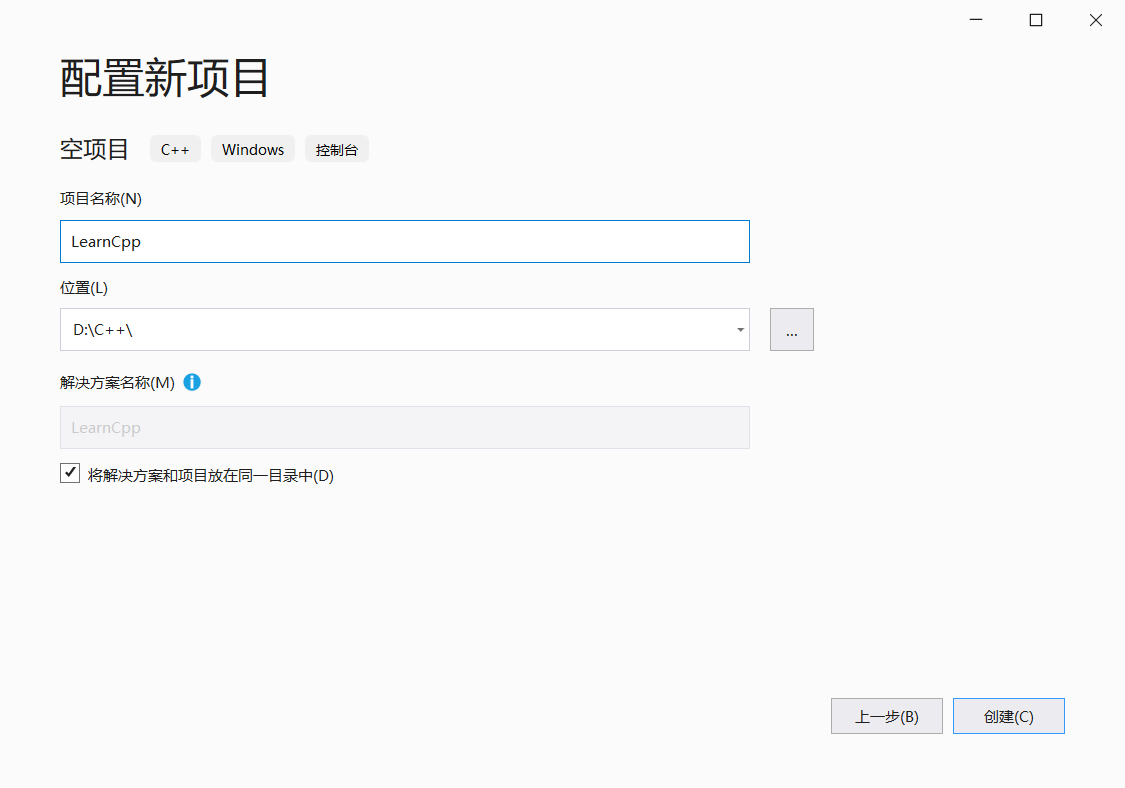Click the browse location "..." button
The height and width of the screenshot is (788, 1125).
[x=791, y=329]
